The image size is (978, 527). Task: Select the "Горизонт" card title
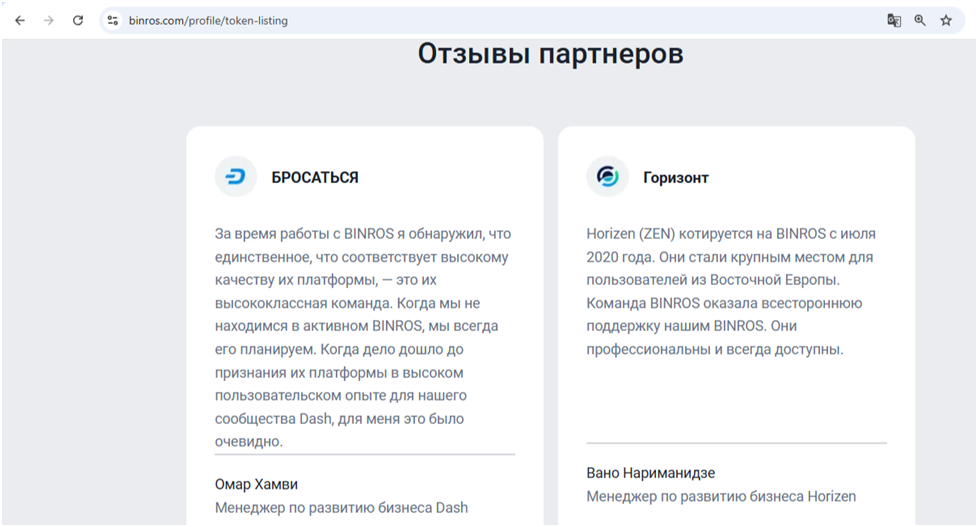(x=677, y=178)
